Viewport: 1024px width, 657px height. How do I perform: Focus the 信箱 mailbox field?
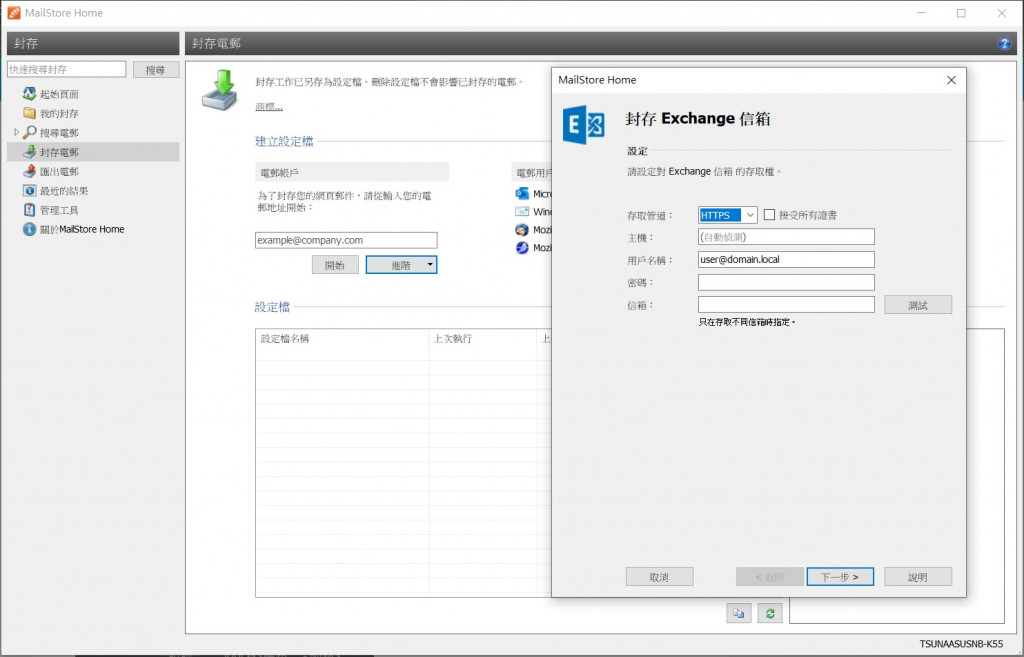(786, 304)
